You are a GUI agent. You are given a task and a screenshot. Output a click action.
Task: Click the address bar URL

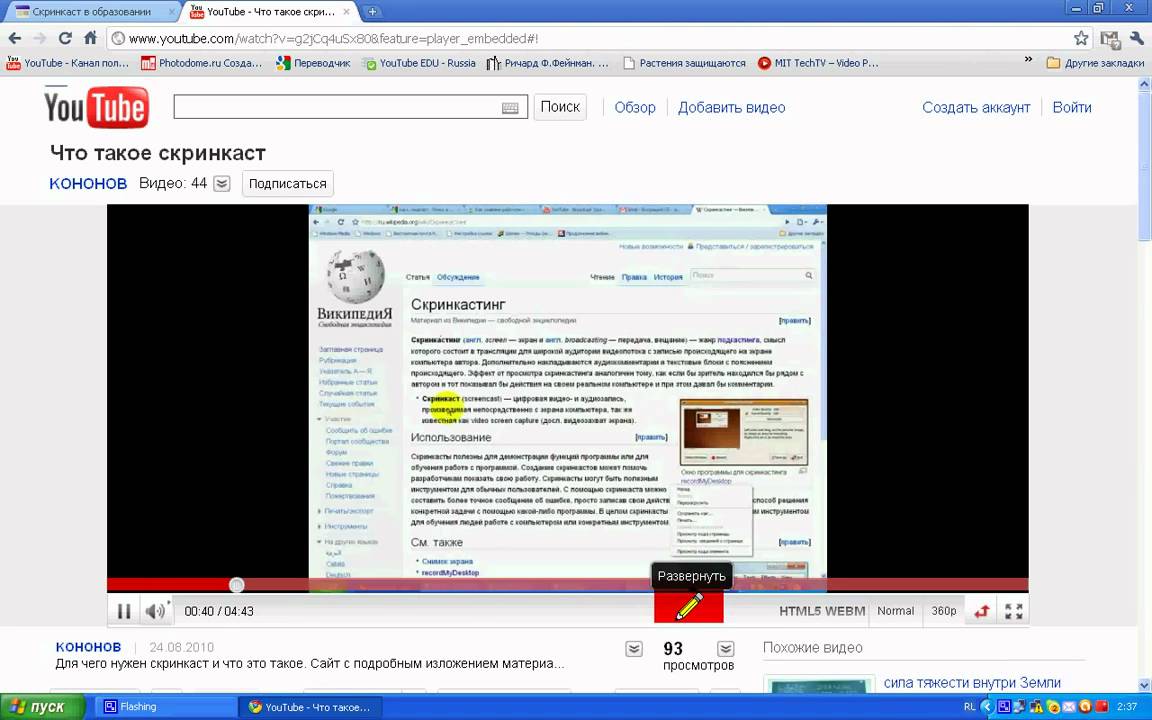(x=333, y=38)
